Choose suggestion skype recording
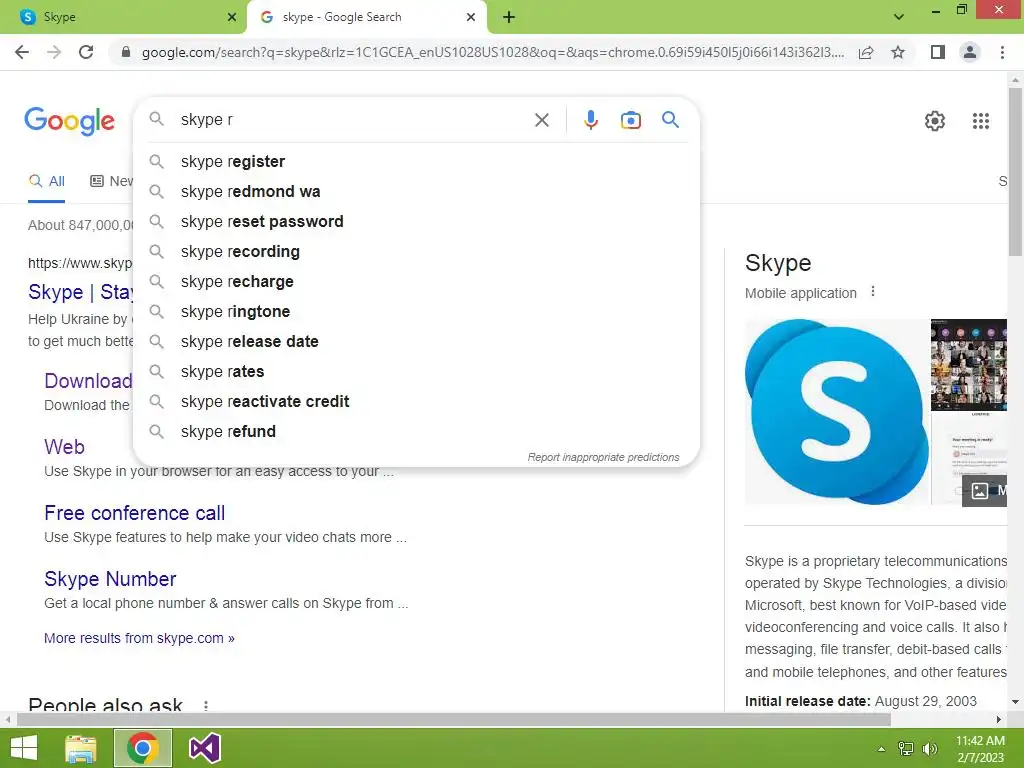 [416, 251]
